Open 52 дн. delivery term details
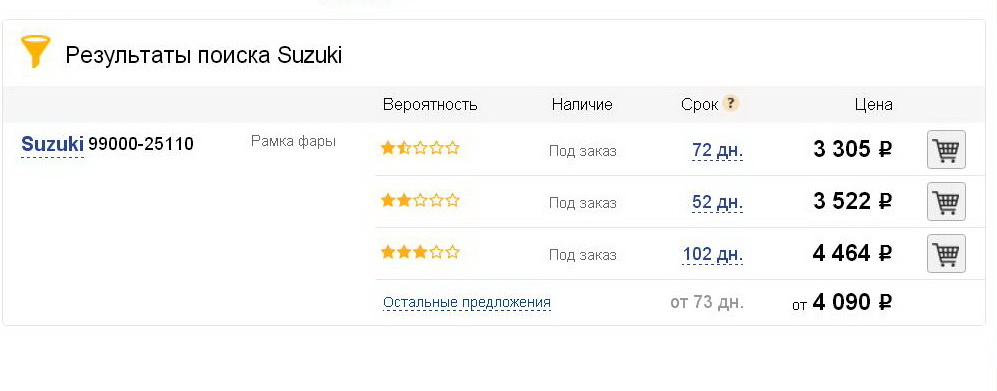Screen dimensions: 997x391 [x=717, y=203]
